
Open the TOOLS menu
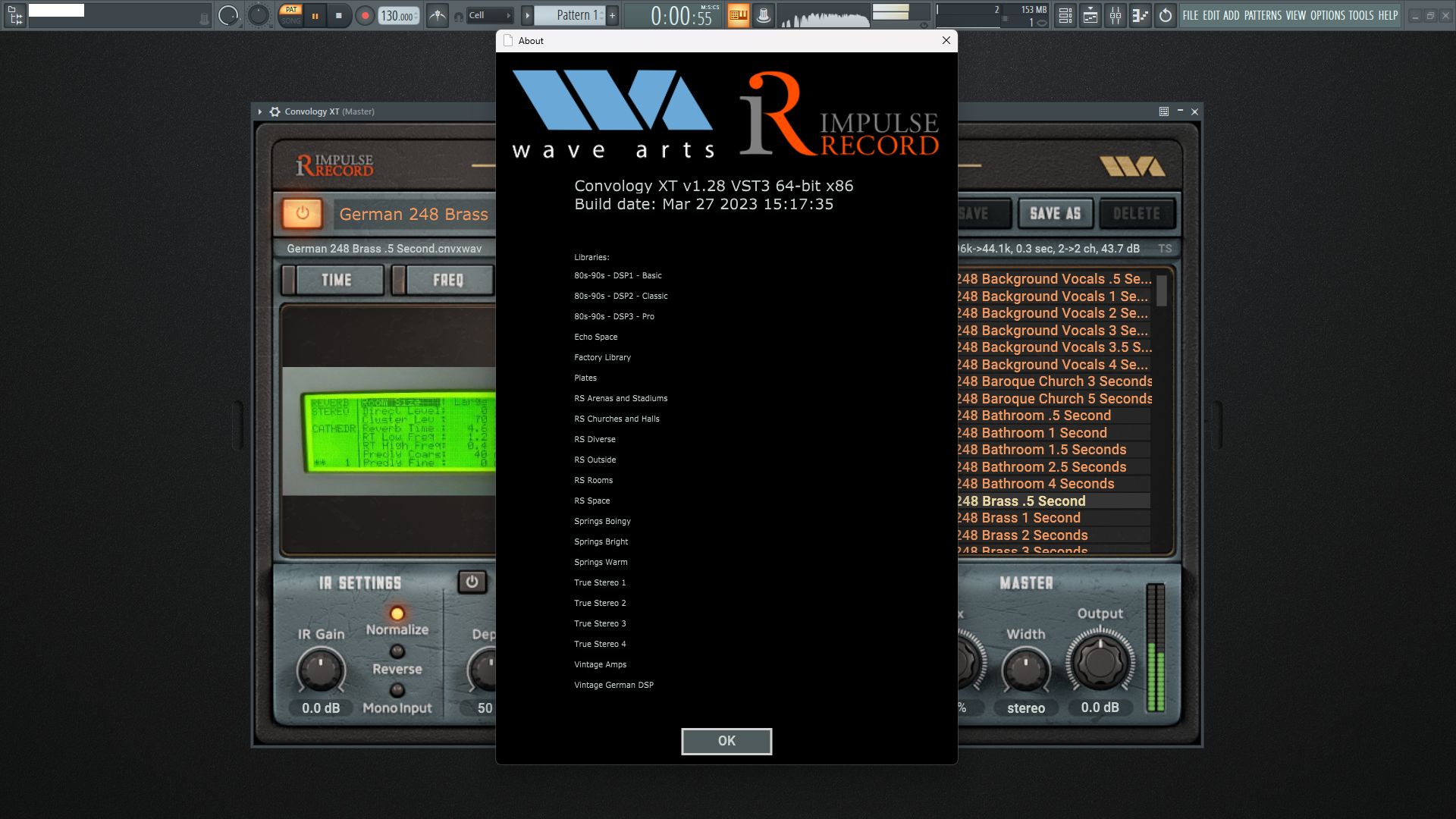pos(1361,15)
